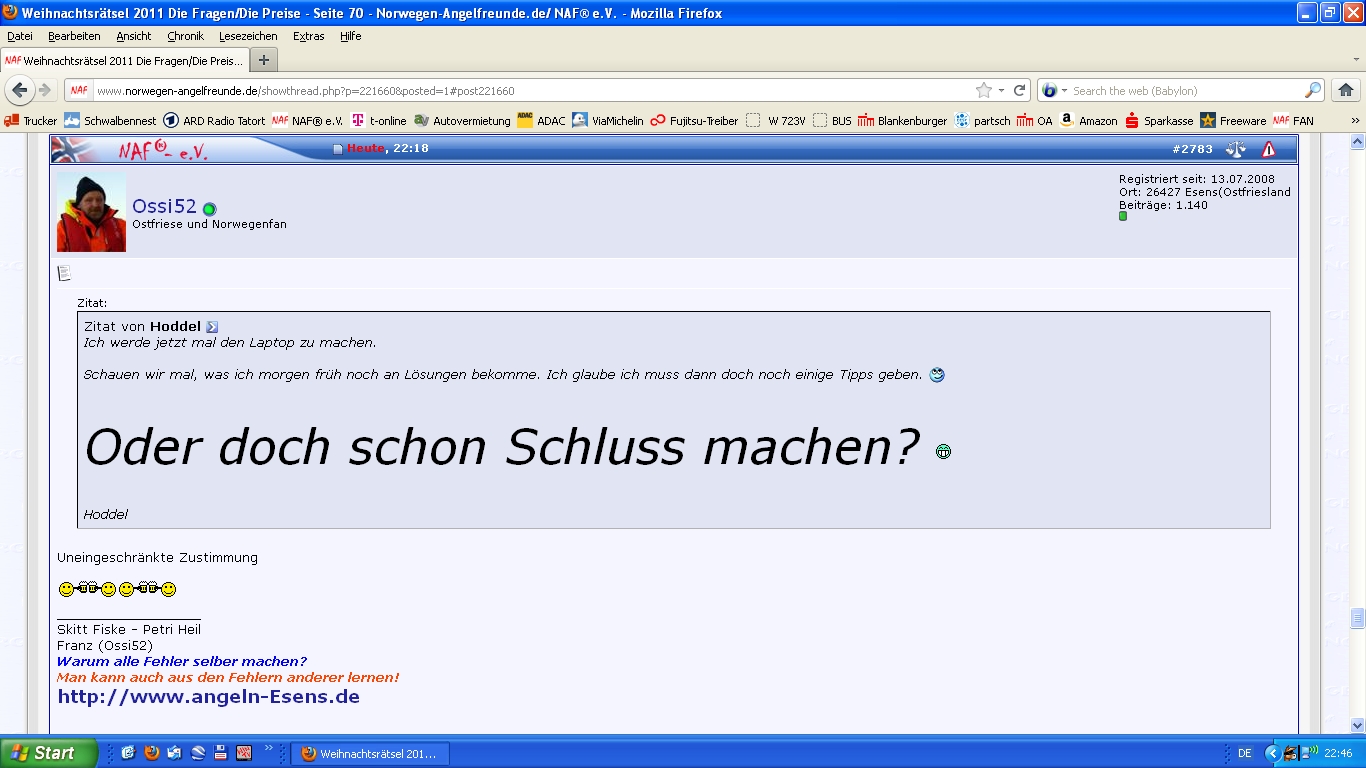Reload the page with the refresh icon

coord(1020,90)
